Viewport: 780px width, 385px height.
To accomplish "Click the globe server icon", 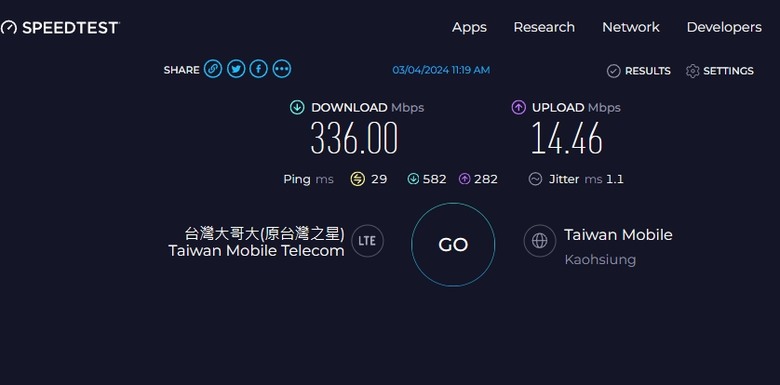I will (539, 241).
